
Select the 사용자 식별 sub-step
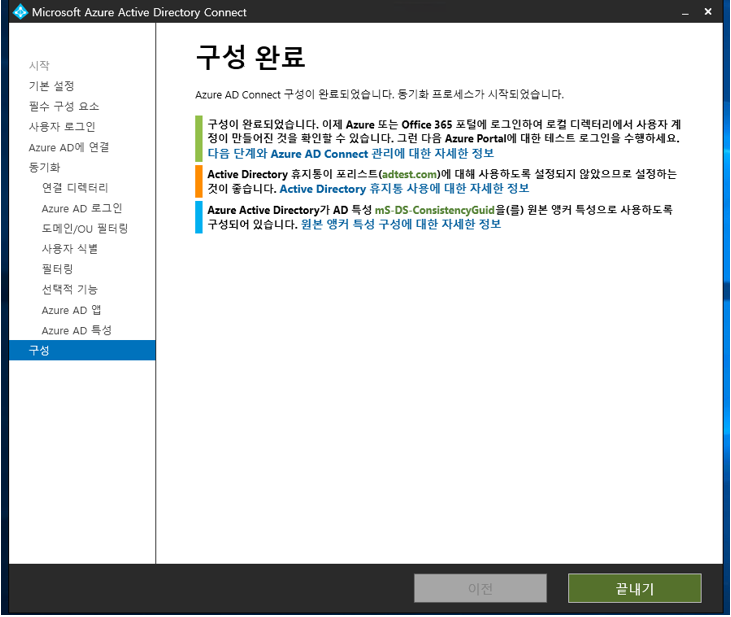(x=69, y=249)
